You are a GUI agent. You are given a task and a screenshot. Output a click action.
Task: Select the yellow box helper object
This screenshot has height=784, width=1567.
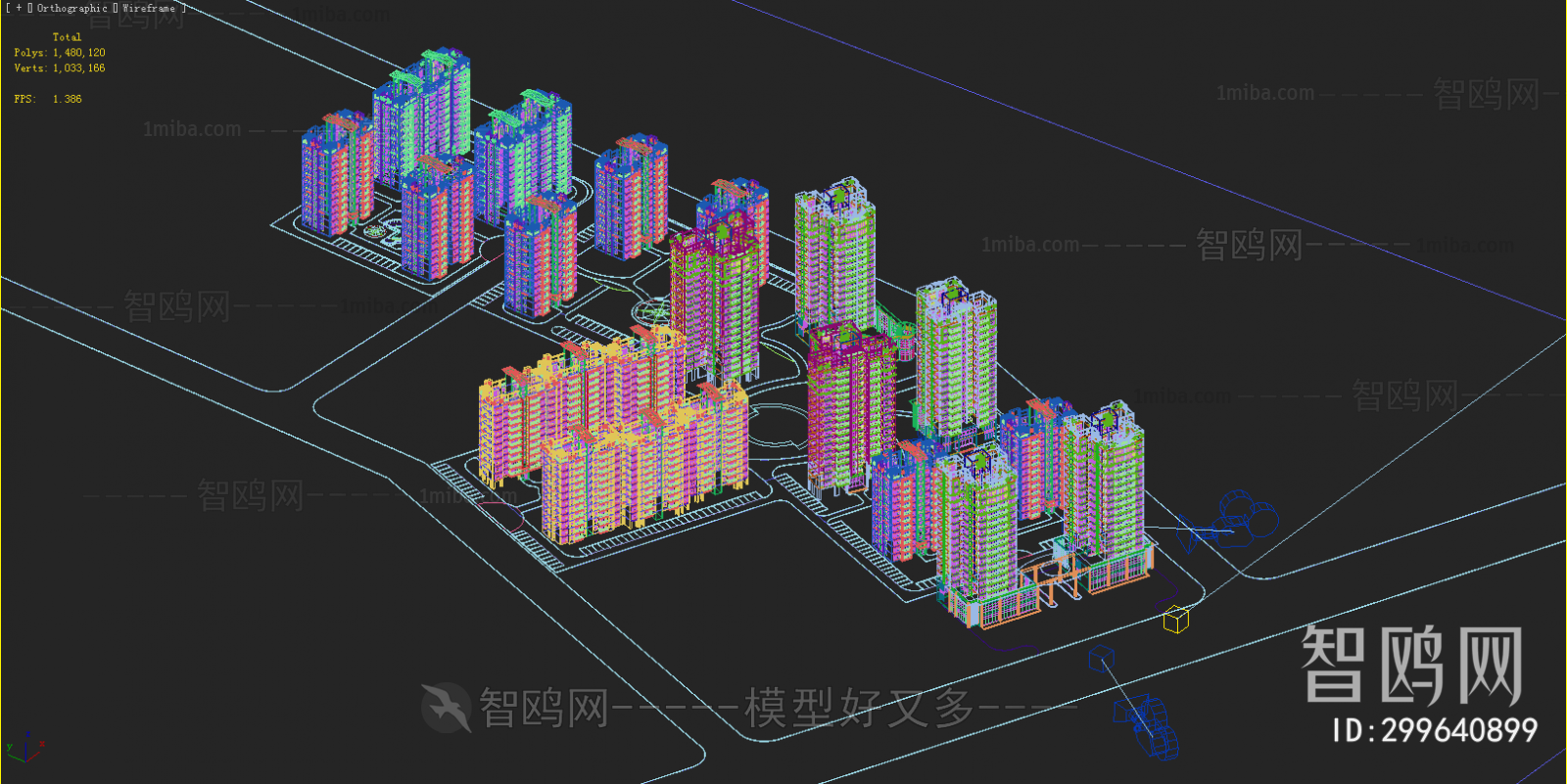[1176, 619]
